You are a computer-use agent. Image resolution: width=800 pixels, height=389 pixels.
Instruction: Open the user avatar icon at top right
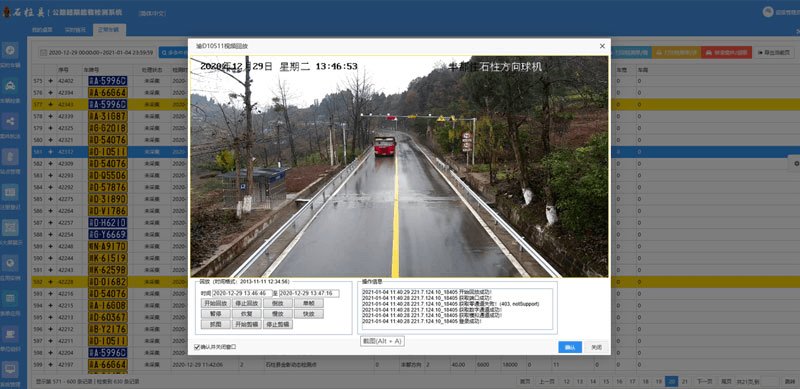(x=768, y=12)
